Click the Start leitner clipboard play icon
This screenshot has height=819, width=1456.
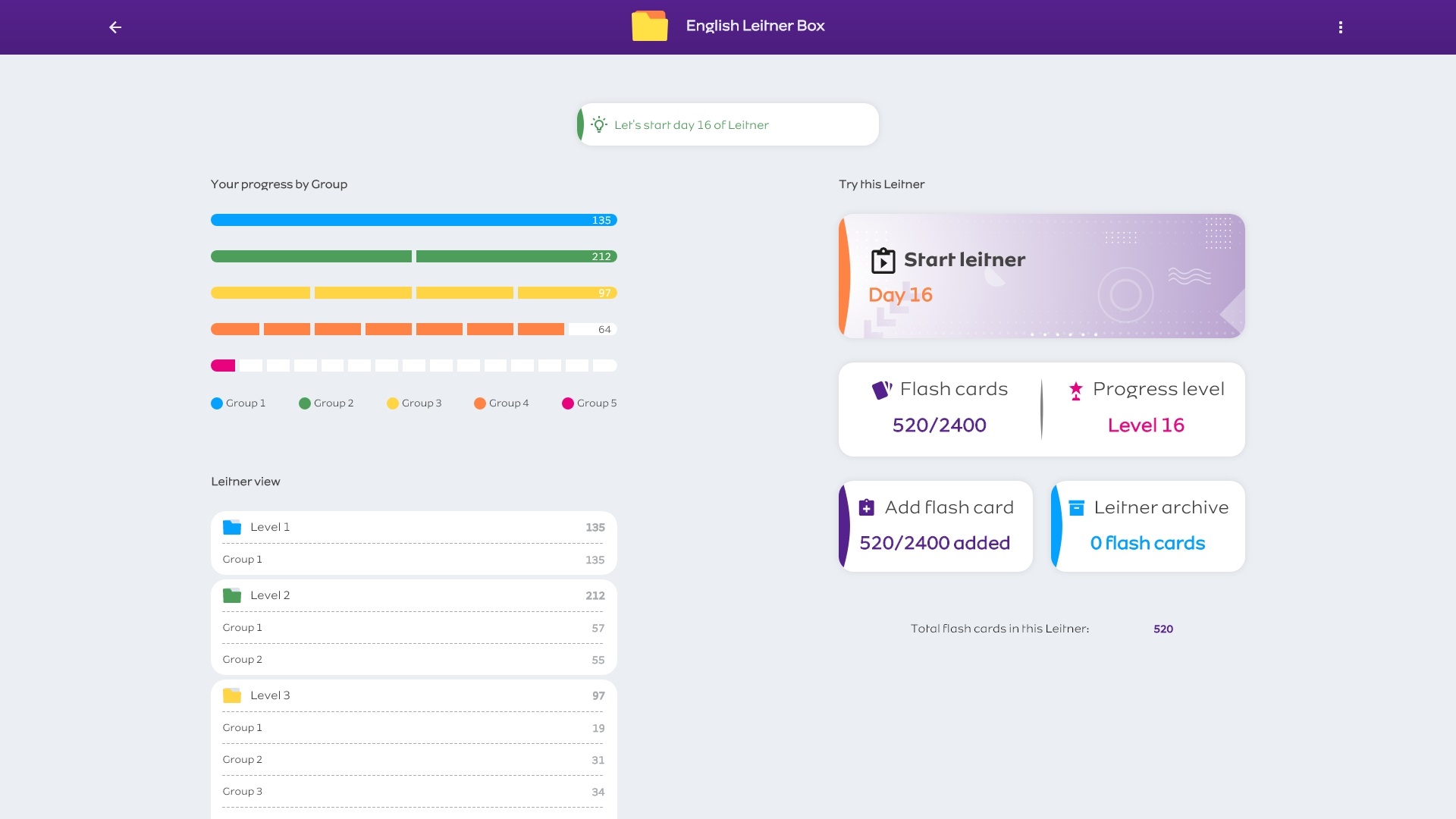point(883,260)
